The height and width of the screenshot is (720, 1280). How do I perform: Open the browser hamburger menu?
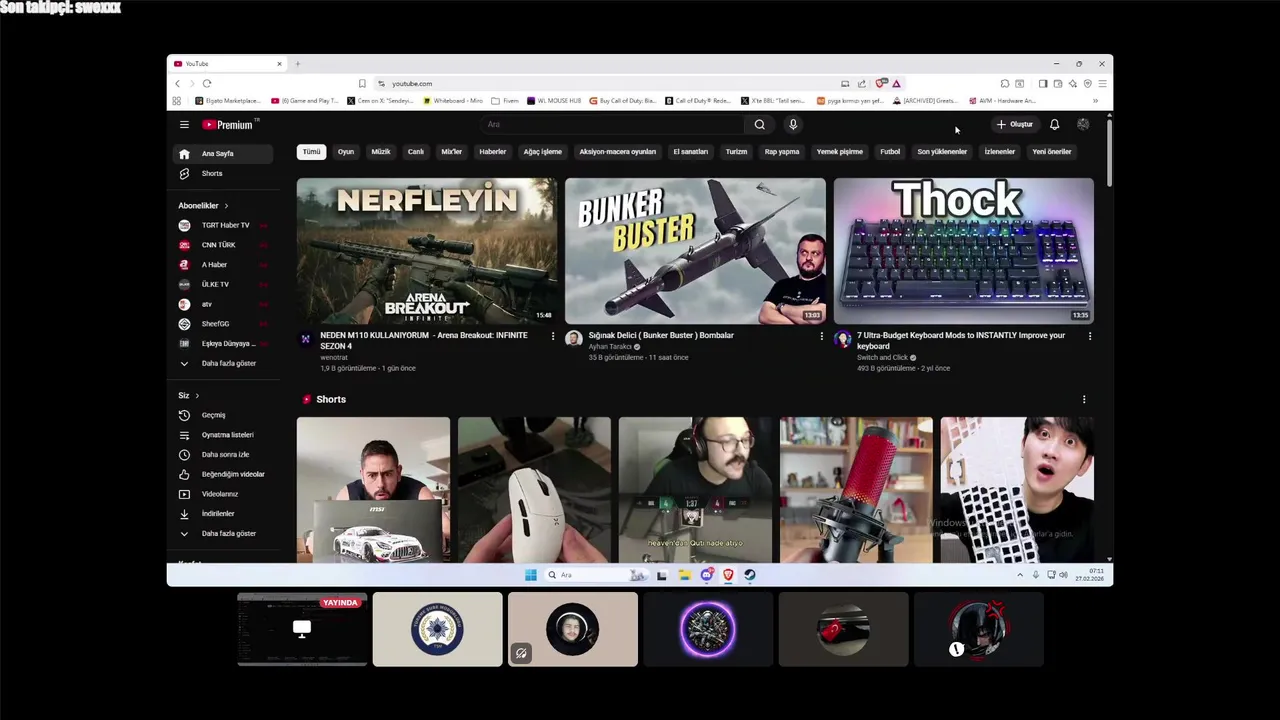coord(1102,84)
